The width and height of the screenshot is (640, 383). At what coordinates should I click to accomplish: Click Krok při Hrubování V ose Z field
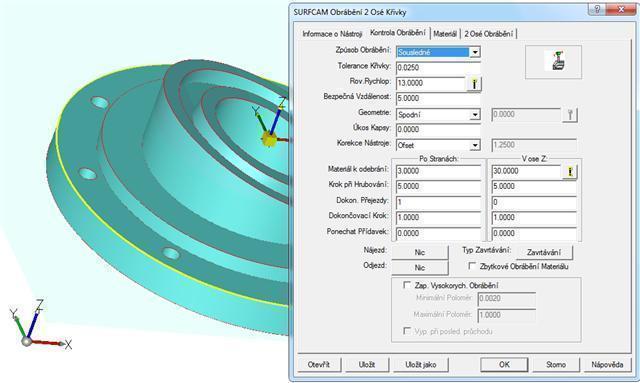(x=534, y=187)
